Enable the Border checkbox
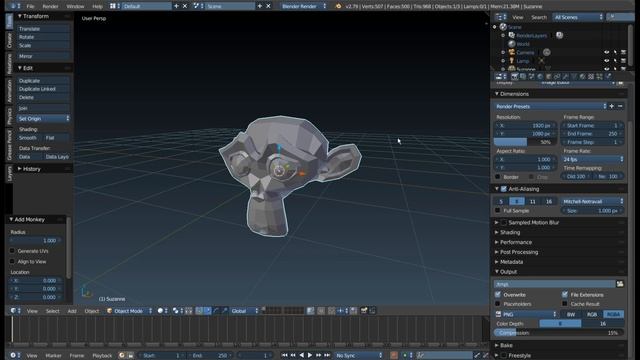 click(x=498, y=177)
